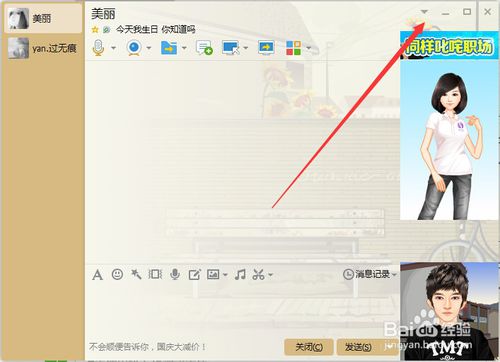
Task: Open the emoji smiley picker
Action: 117,274
